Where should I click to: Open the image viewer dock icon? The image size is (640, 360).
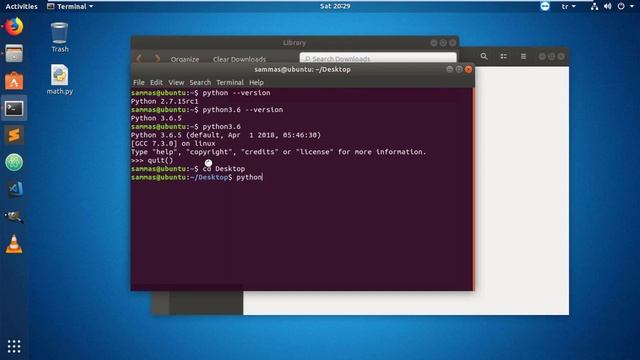(x=14, y=217)
